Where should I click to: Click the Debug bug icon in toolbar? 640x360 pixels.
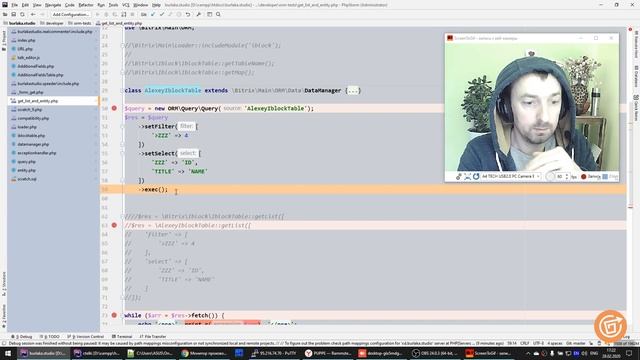106,14
